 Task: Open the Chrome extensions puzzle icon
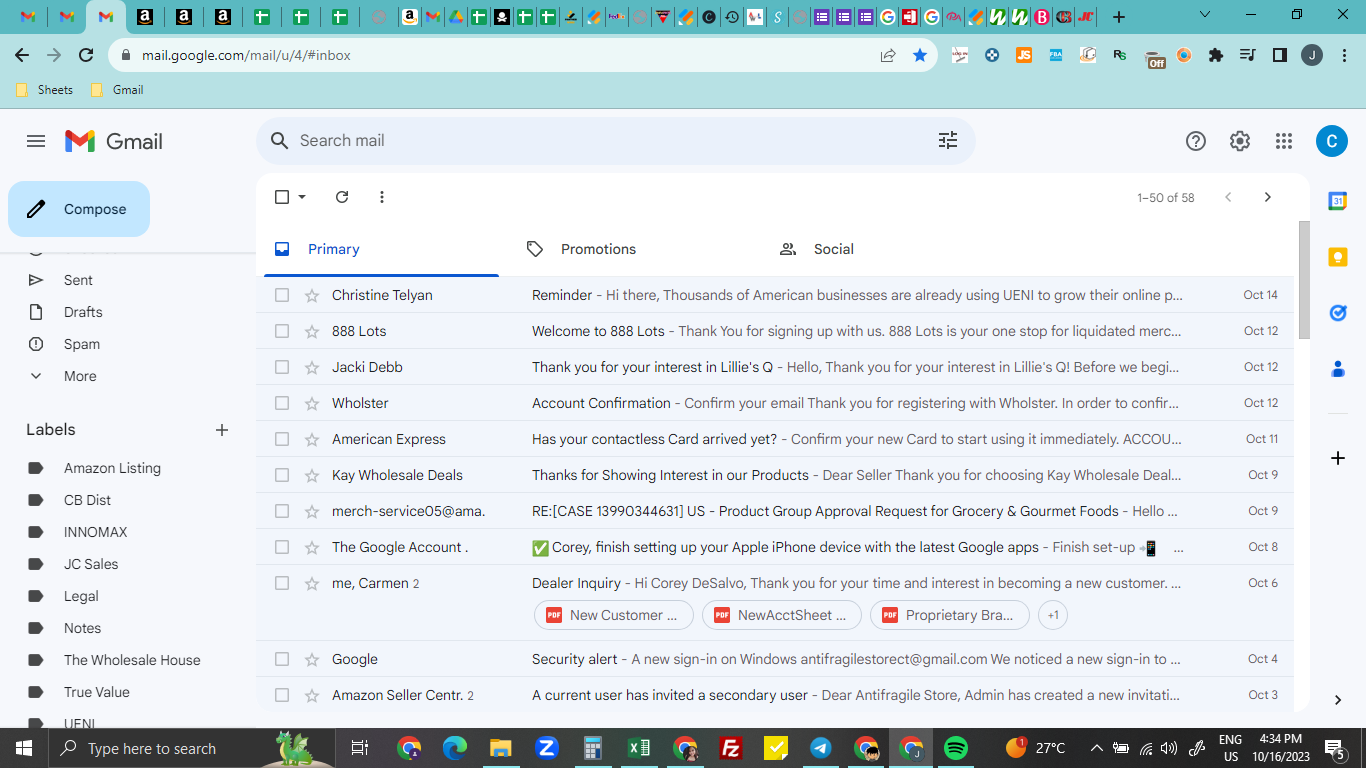click(x=1216, y=56)
